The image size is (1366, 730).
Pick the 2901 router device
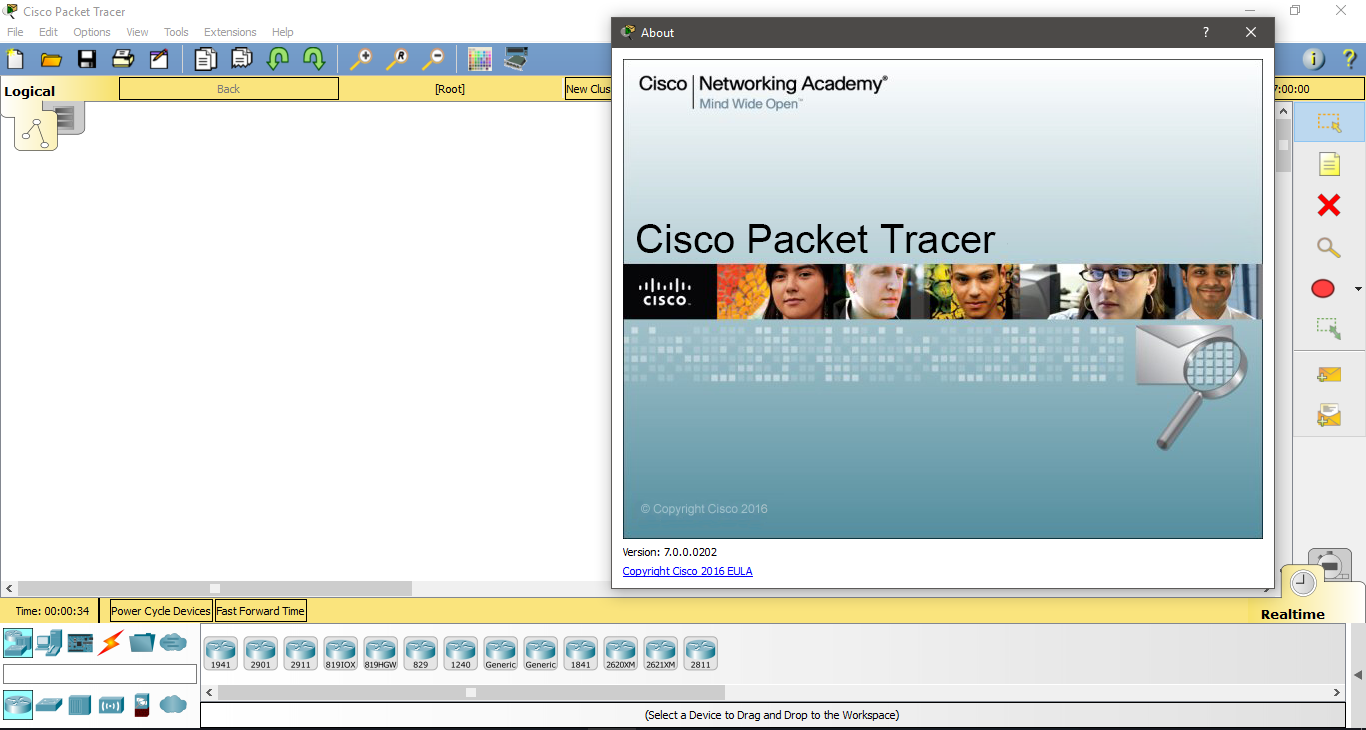point(261,653)
